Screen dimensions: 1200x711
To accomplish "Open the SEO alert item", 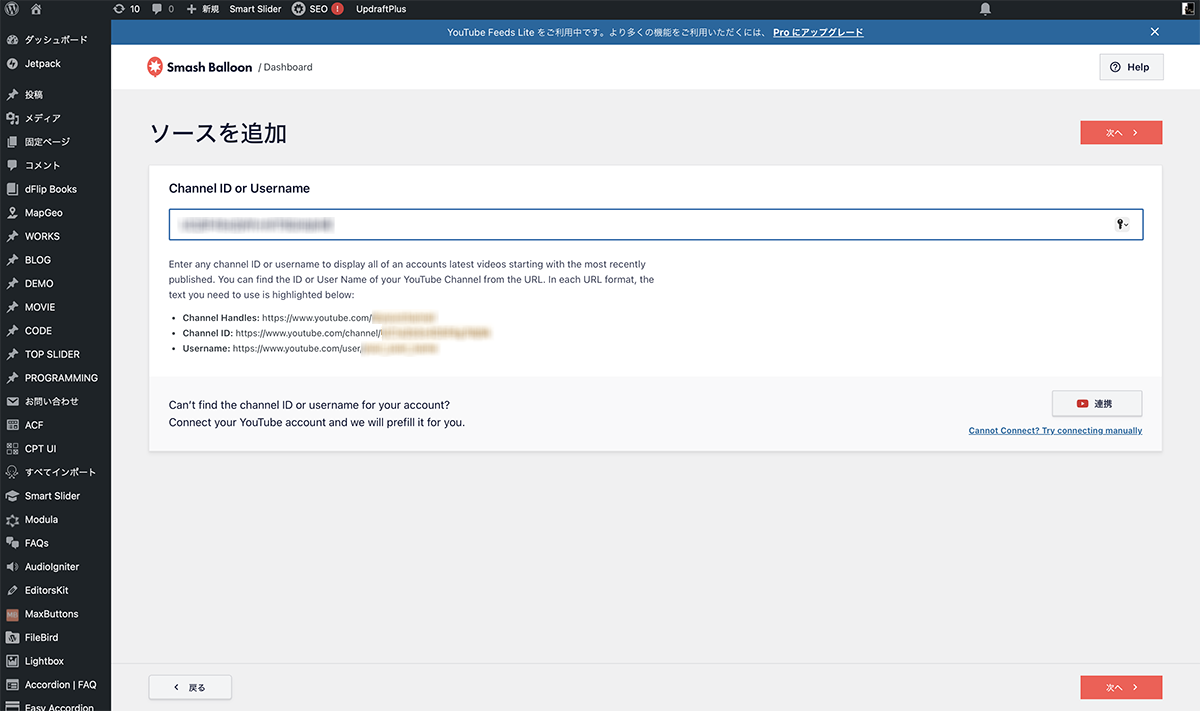I will [x=317, y=9].
